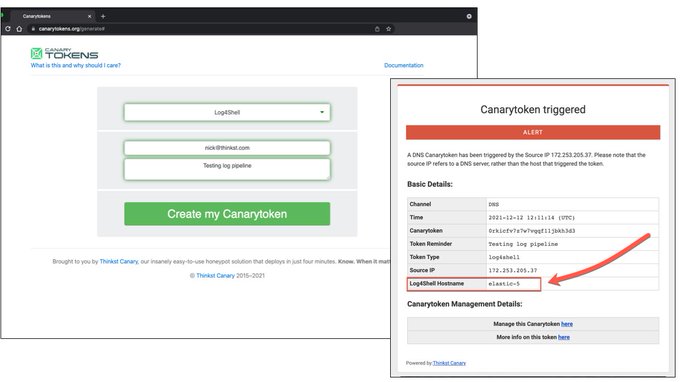Select the Log4Shell Hostname value elastic-5

coord(504,284)
